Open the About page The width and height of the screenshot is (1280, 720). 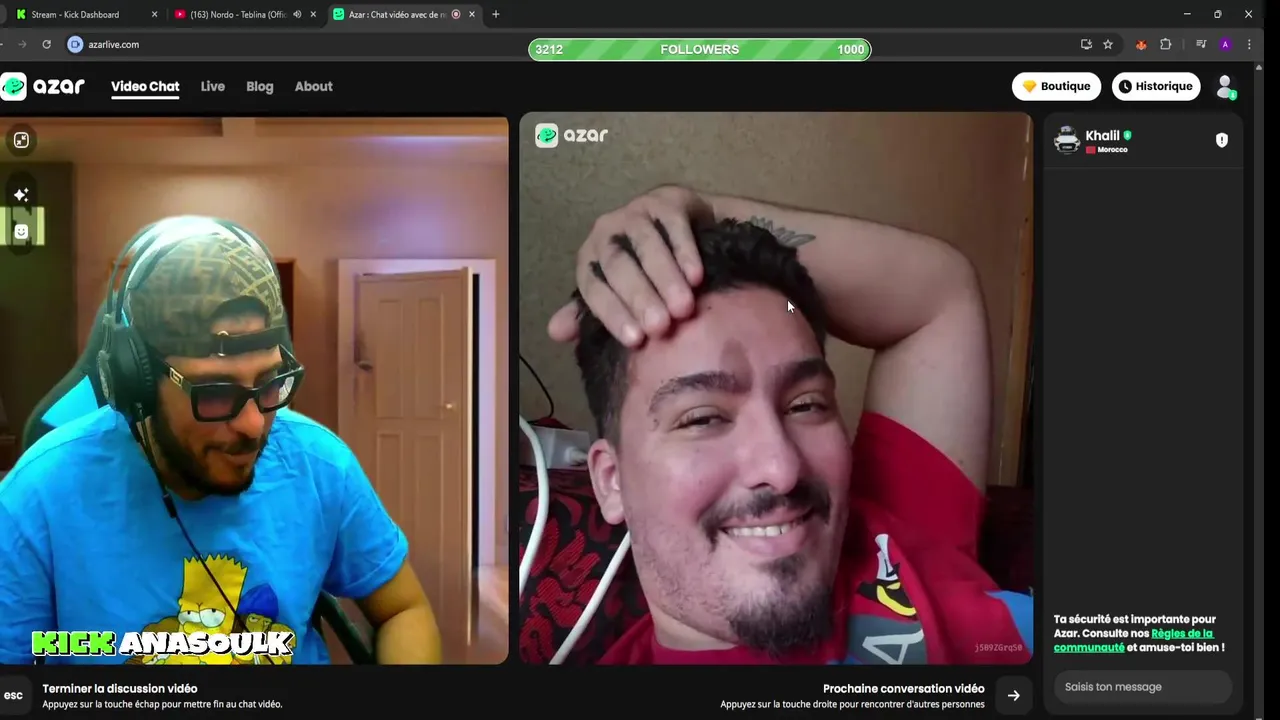point(313,87)
